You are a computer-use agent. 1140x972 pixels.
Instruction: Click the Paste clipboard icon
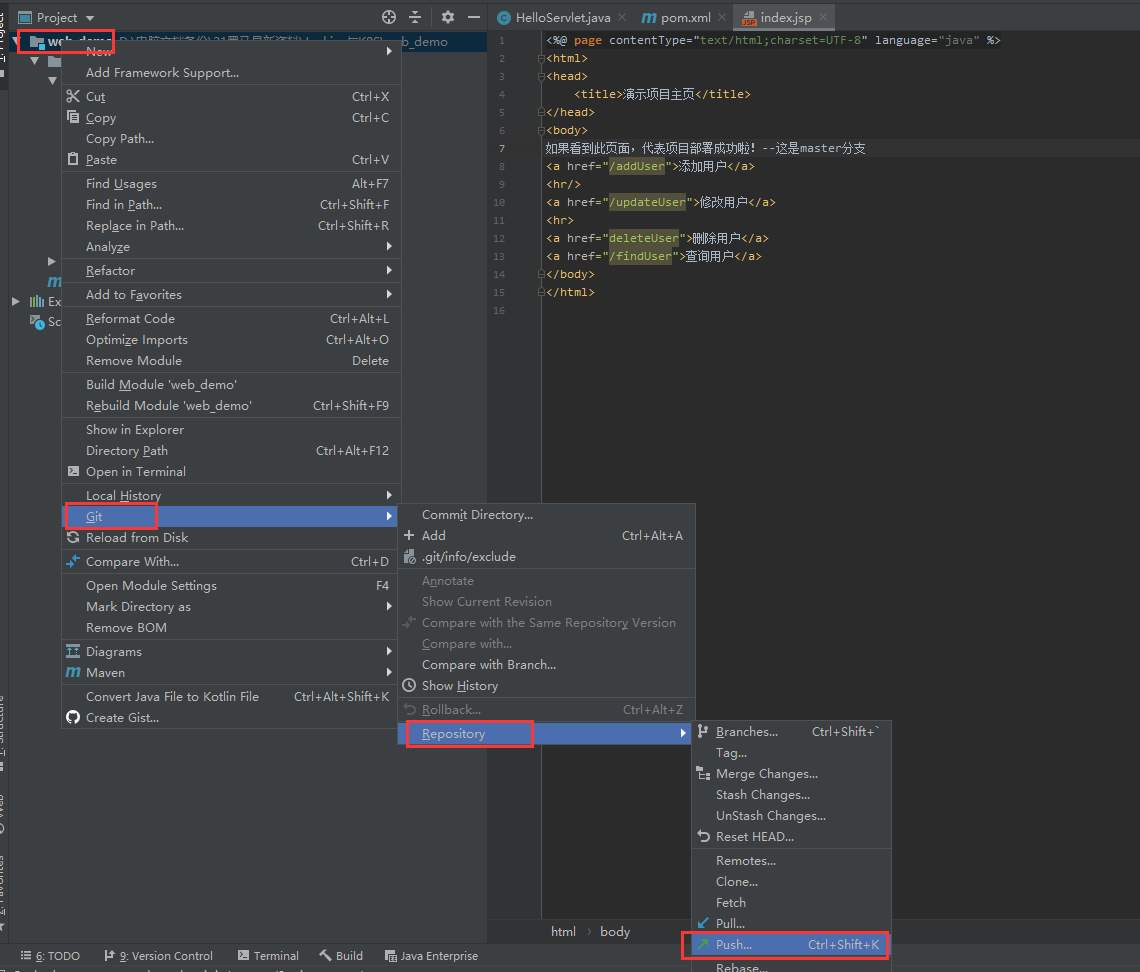pyautogui.click(x=73, y=159)
